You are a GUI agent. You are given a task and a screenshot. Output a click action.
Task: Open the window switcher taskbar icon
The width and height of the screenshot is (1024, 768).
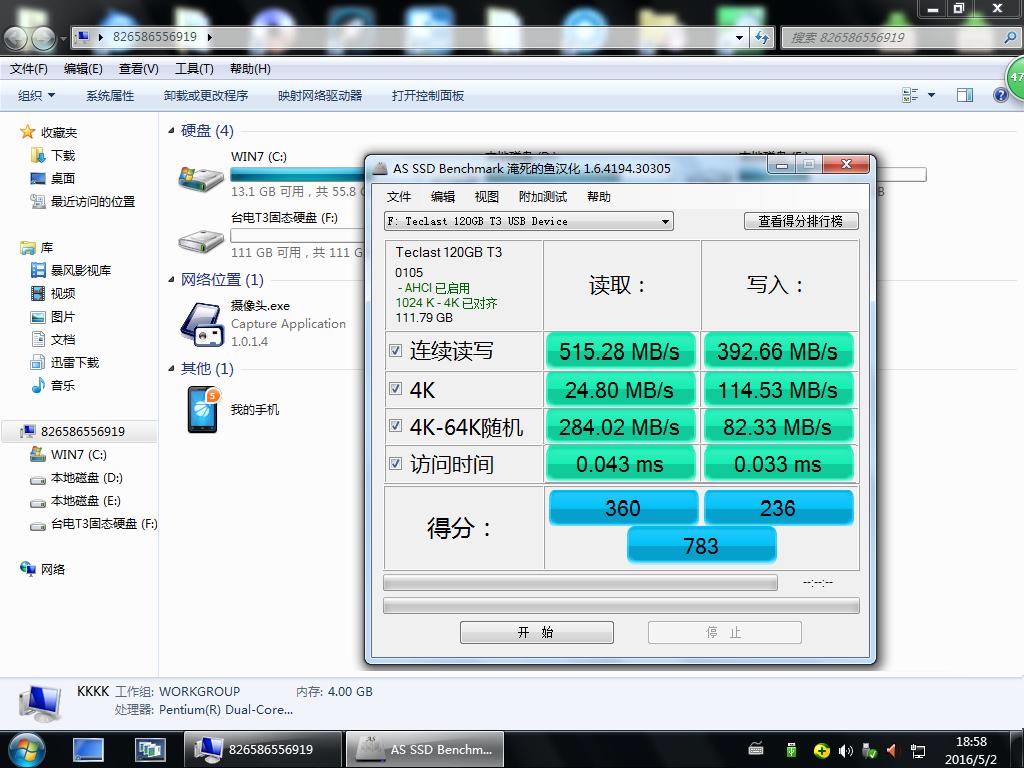150,750
